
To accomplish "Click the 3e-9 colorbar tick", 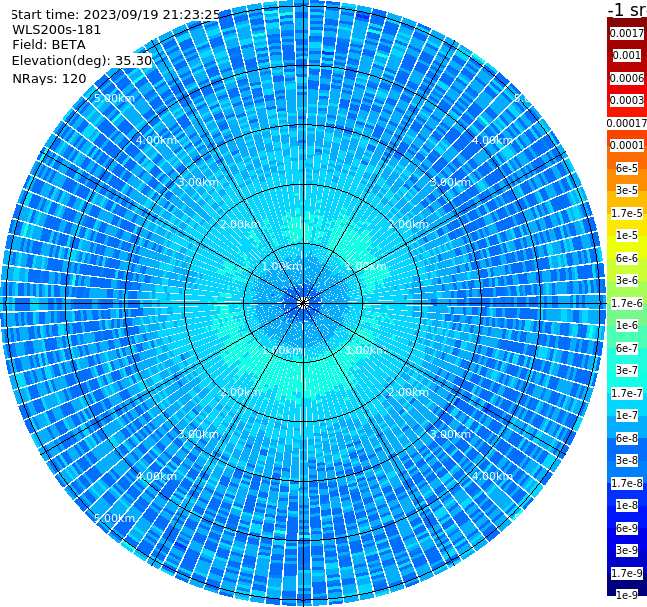I will [627, 550].
